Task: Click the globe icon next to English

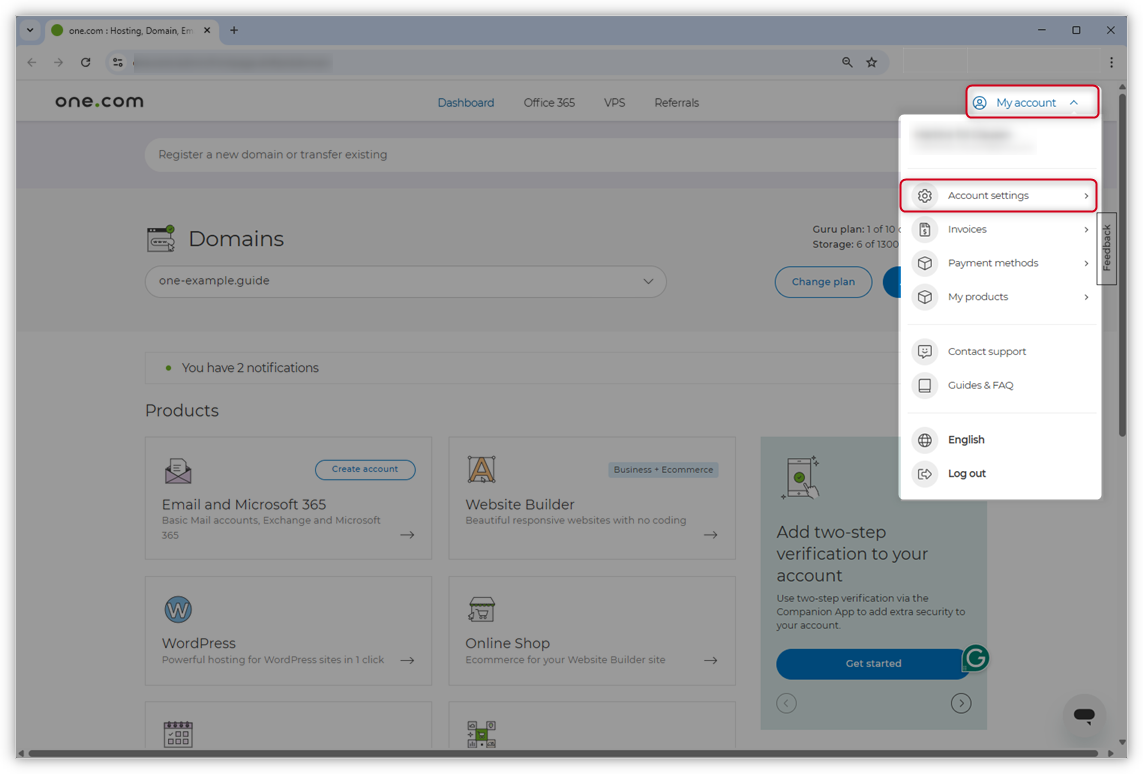Action: click(x=924, y=439)
